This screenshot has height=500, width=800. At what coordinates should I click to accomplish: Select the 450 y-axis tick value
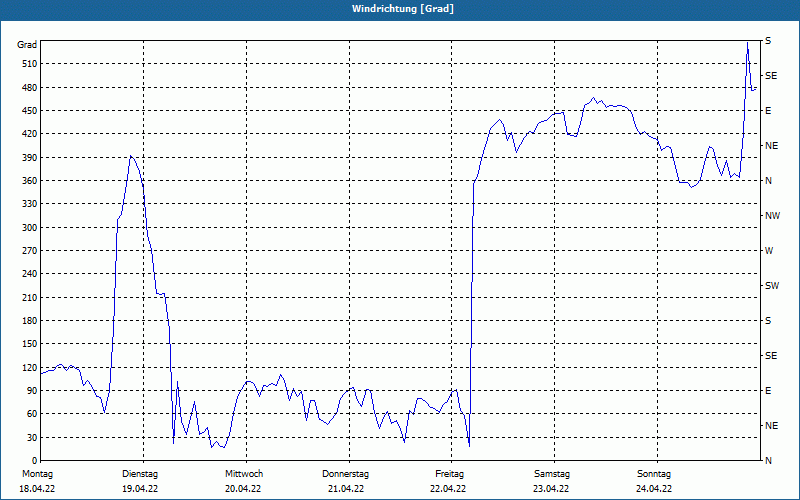tap(30, 111)
